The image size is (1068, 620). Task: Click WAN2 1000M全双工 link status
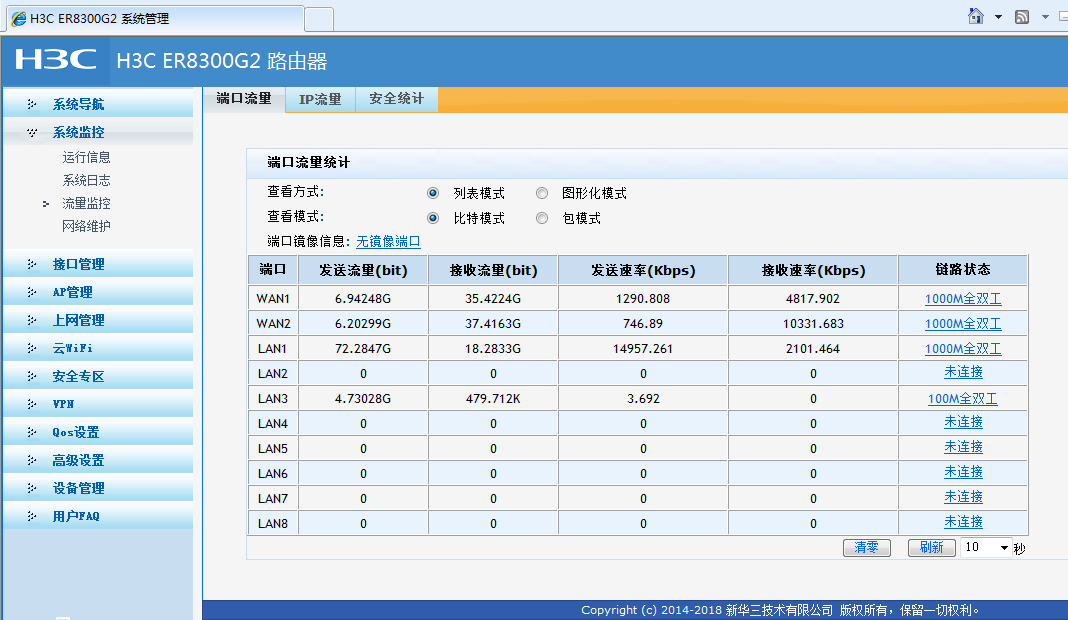pyautogui.click(x=963, y=324)
